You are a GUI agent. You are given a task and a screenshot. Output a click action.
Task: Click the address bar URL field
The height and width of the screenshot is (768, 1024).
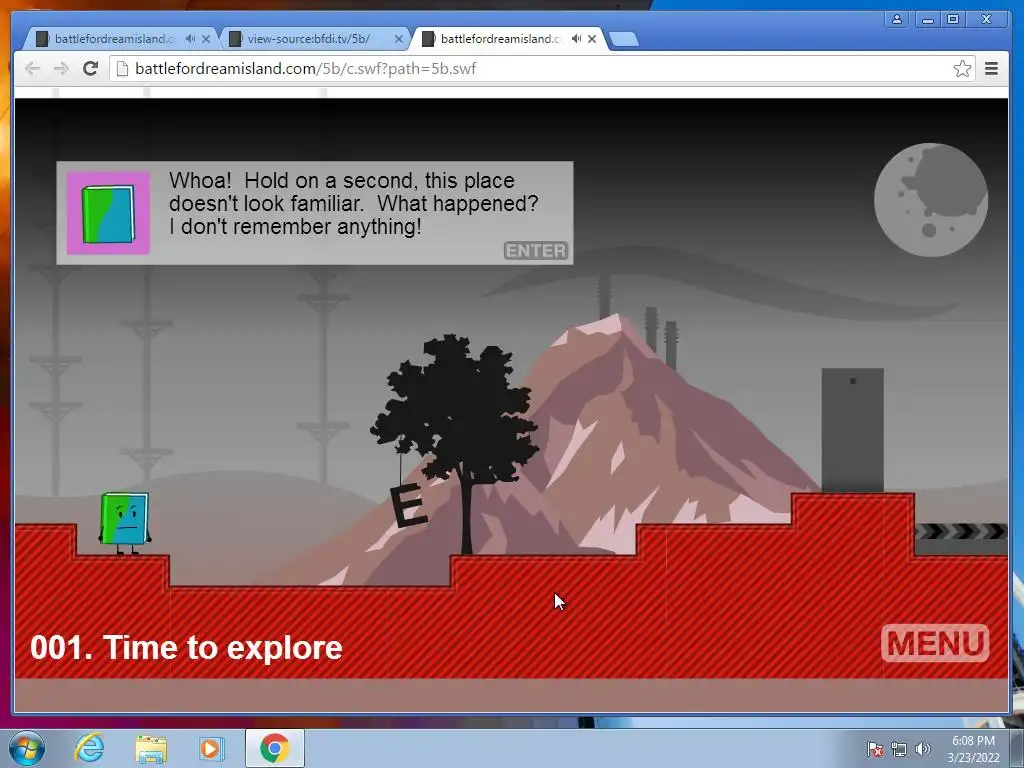click(542, 69)
